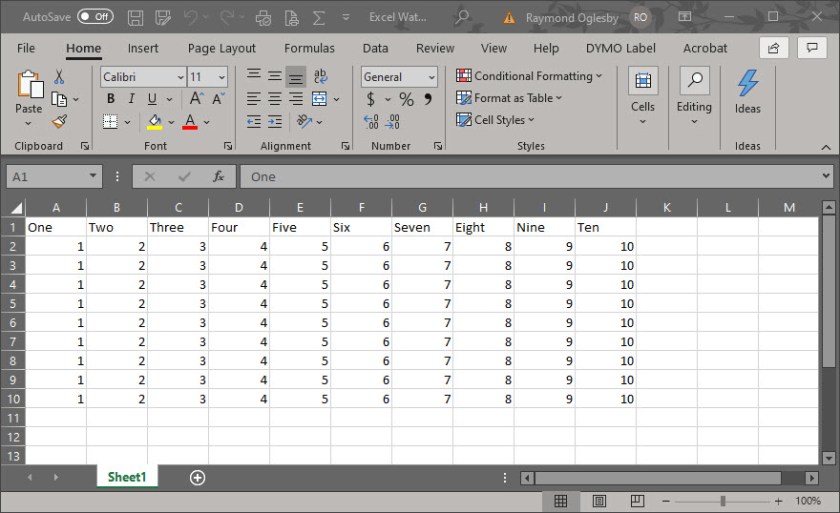Open the Comments speech bubble icon

click(812, 48)
